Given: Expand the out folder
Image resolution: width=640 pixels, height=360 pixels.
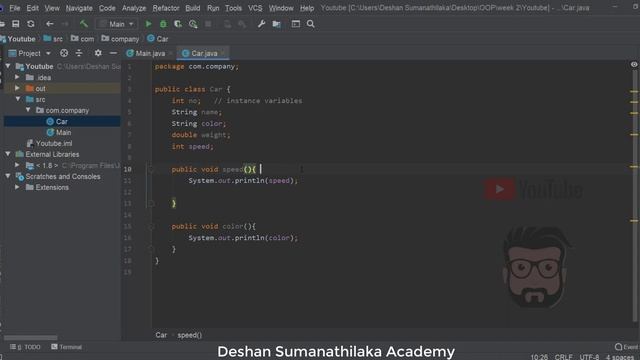Looking at the screenshot, I should pos(17,88).
